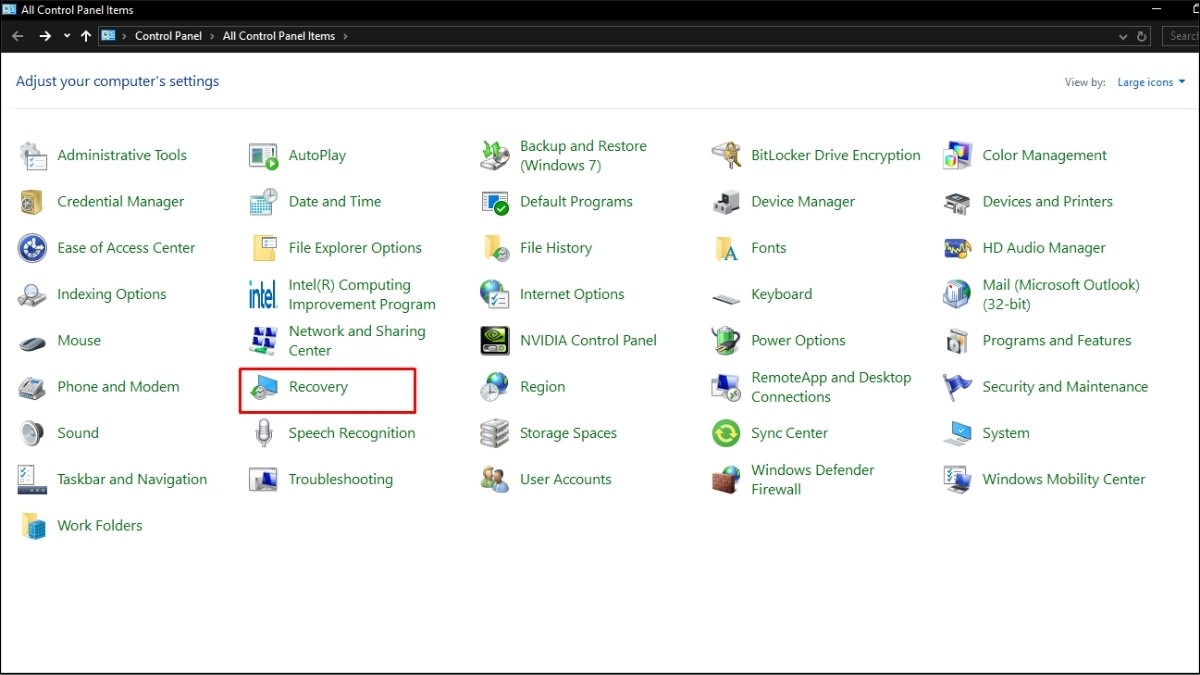1200x675 pixels.
Task: Select the Default Programs icon
Action: click(495, 202)
